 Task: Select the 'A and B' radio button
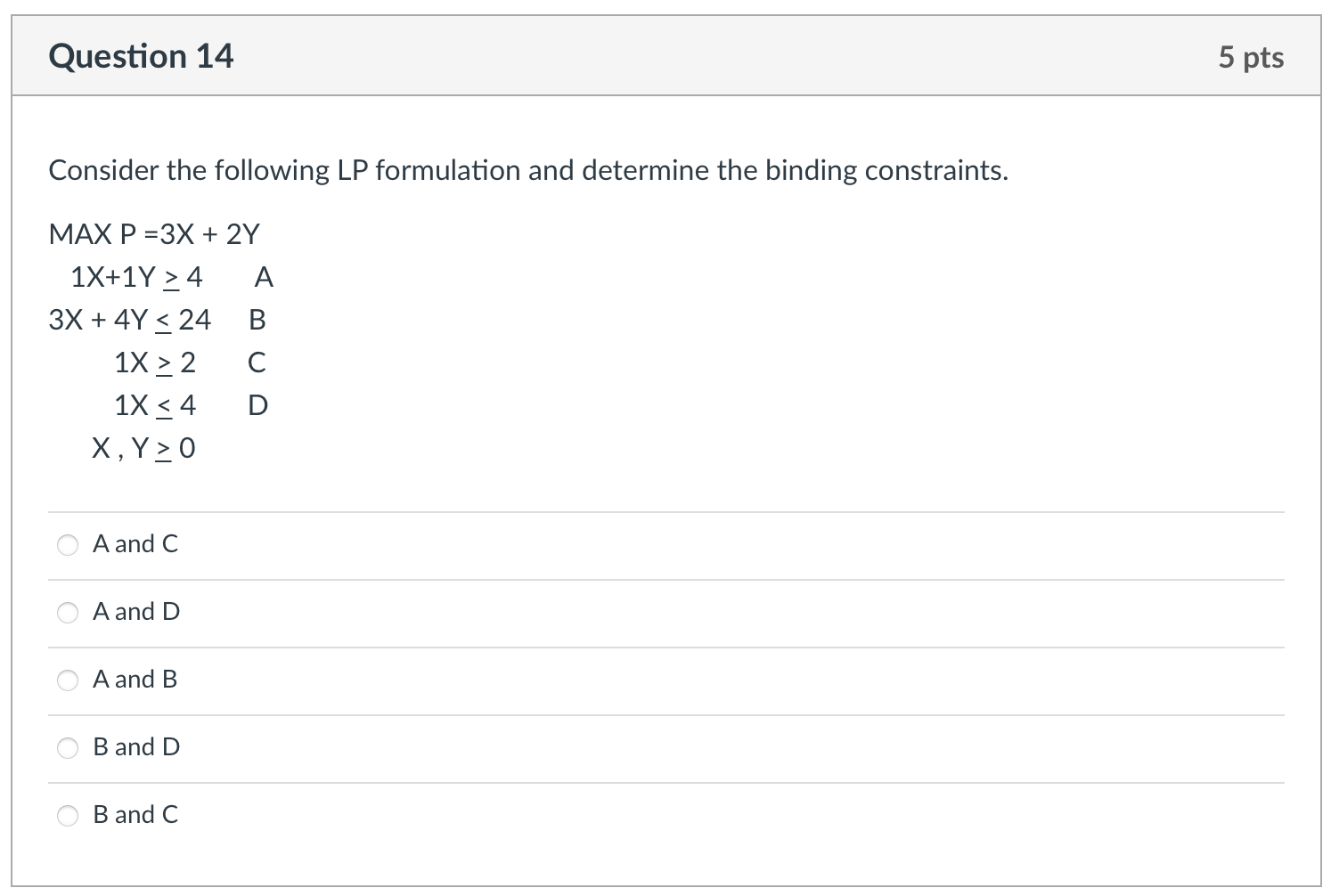(68, 680)
